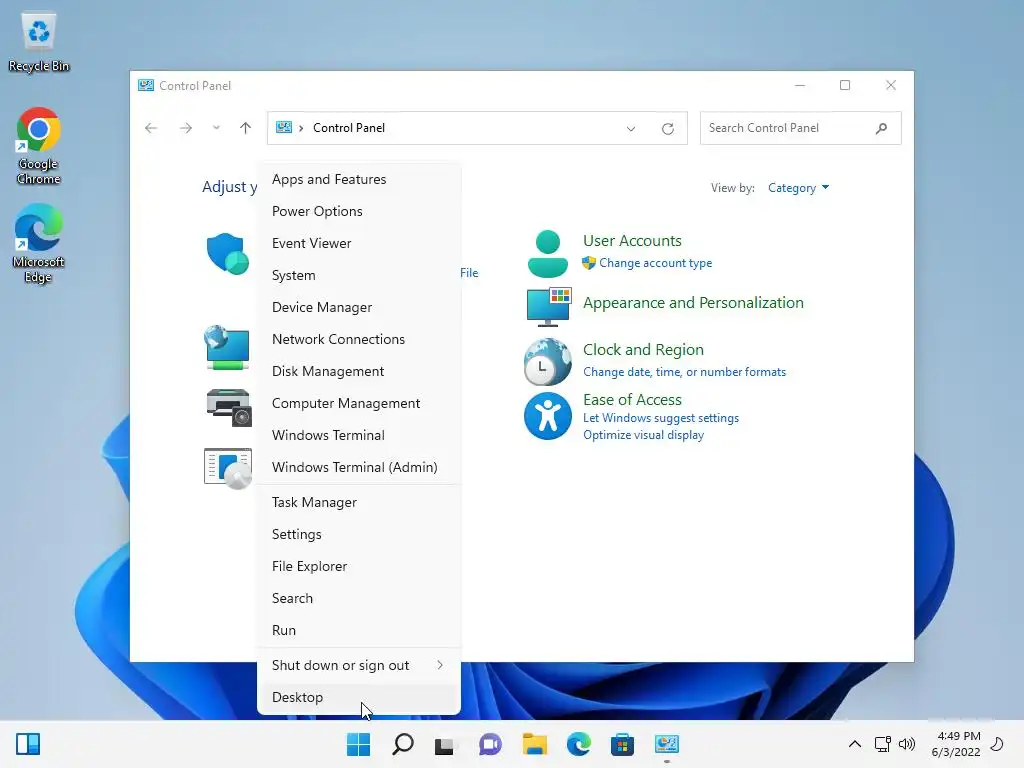Open Device Manager from the menu
This screenshot has height=768, width=1024.
point(359,308)
